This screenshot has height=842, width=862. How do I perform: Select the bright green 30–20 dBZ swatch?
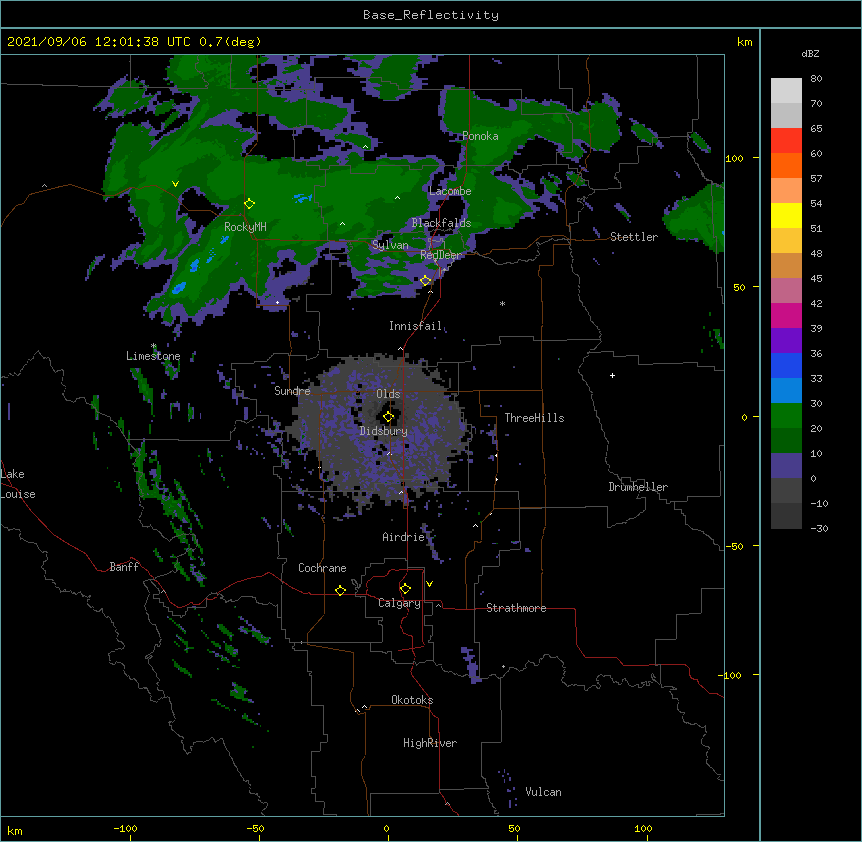click(x=786, y=416)
